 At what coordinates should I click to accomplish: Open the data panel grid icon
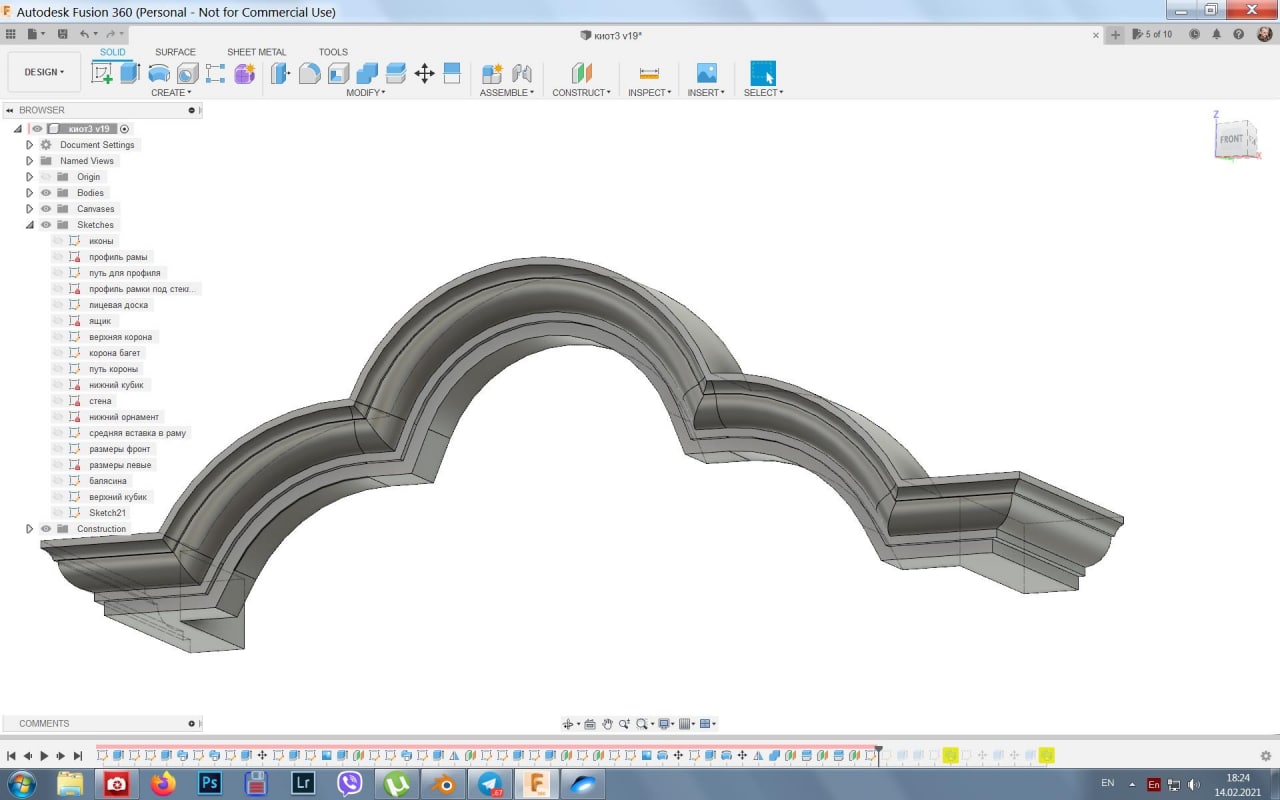click(11, 34)
